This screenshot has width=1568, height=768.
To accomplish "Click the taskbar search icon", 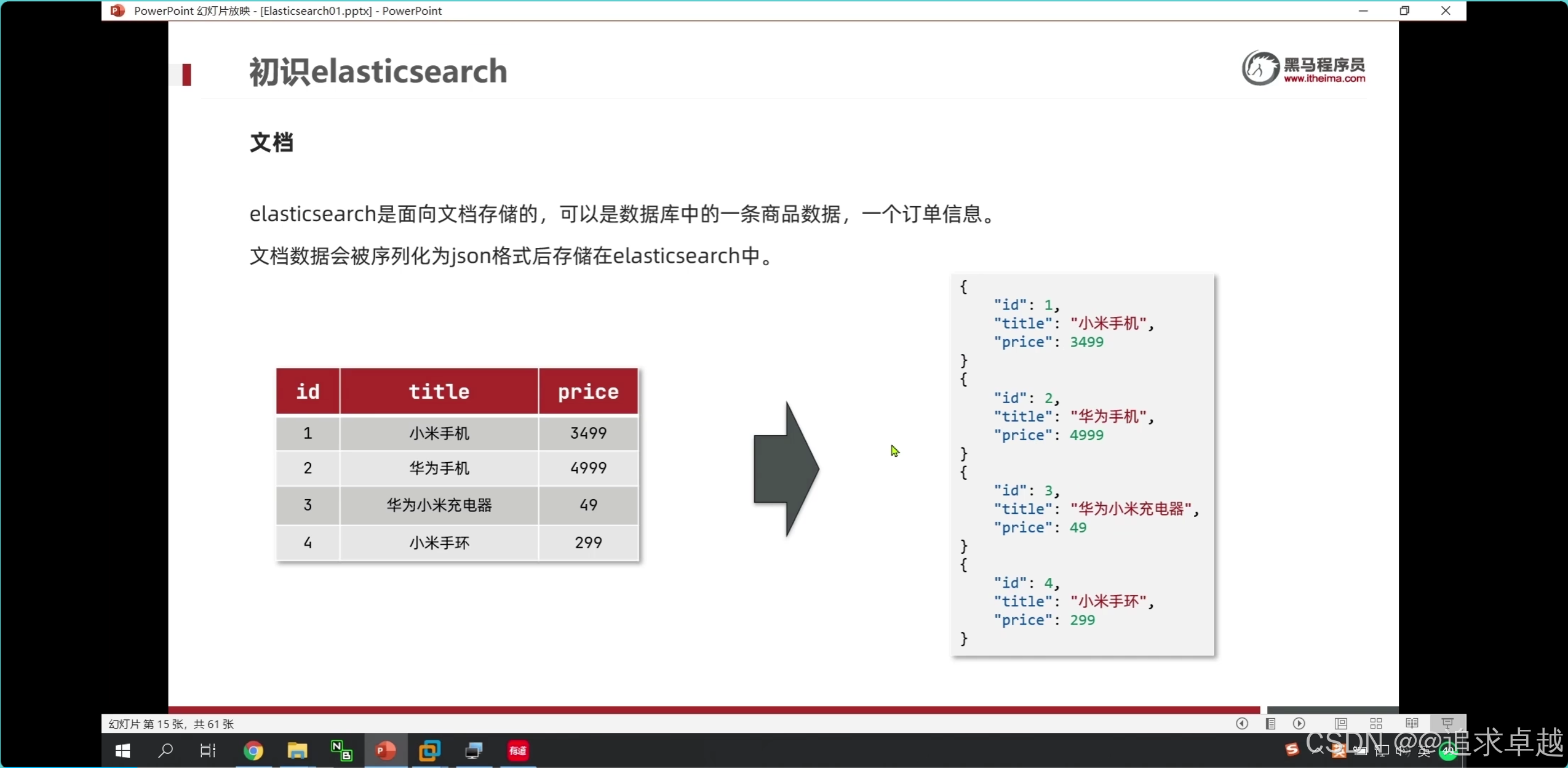I will point(165,751).
